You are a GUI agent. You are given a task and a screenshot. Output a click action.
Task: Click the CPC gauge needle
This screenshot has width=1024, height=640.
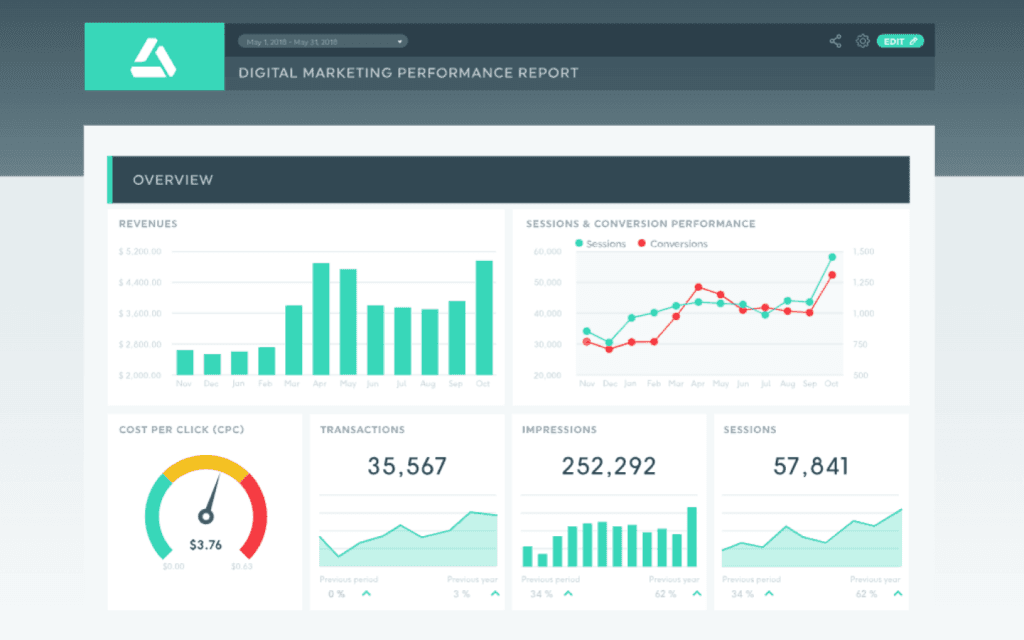click(x=211, y=498)
